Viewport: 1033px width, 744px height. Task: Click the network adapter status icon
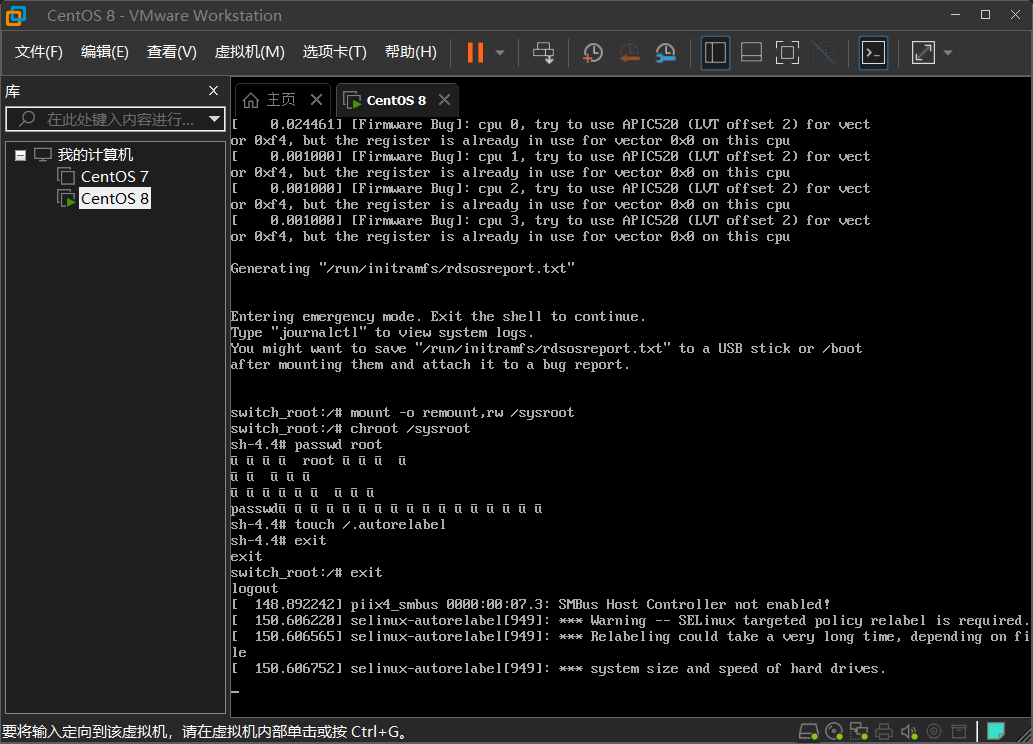[858, 731]
